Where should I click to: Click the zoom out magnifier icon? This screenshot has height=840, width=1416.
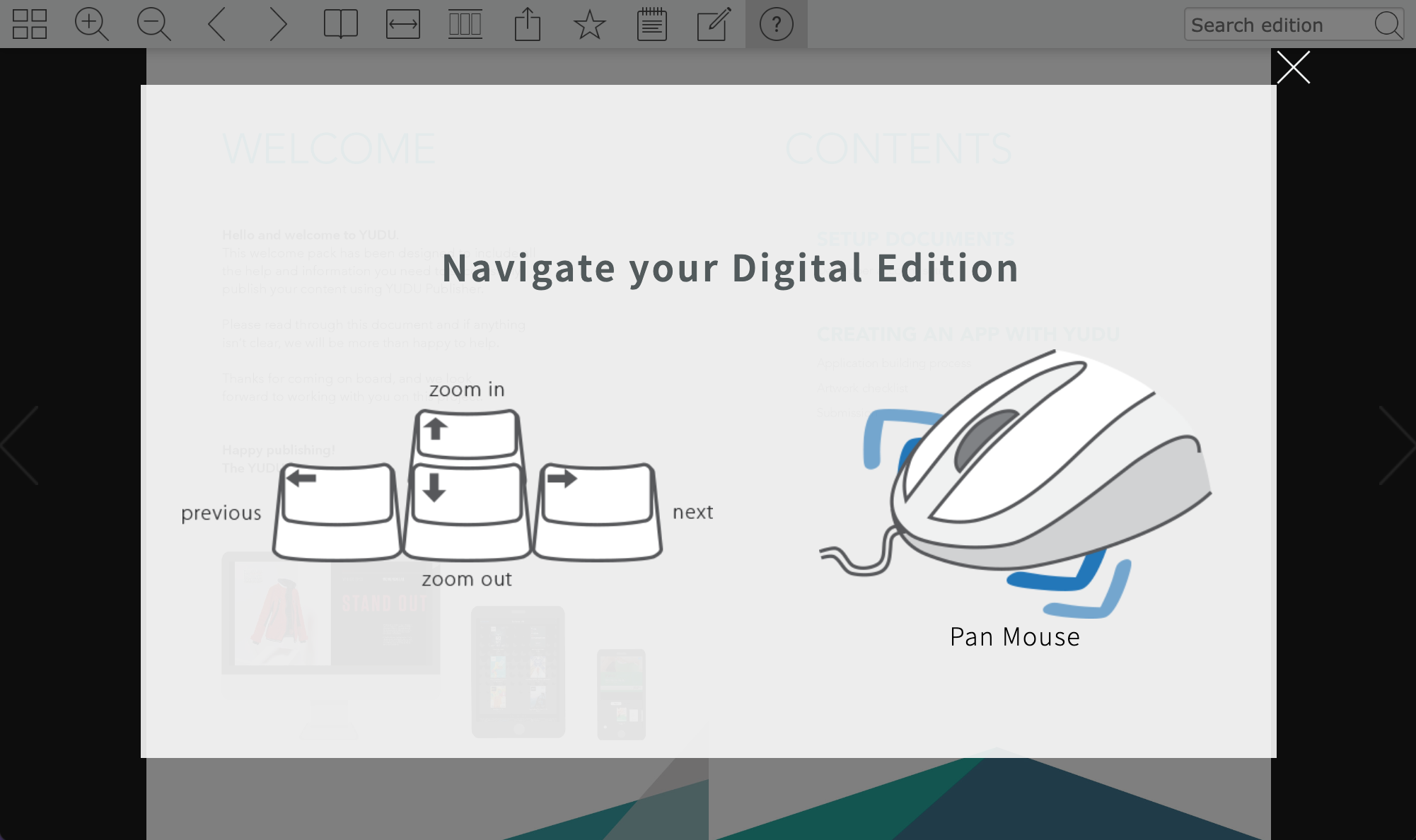click(154, 24)
